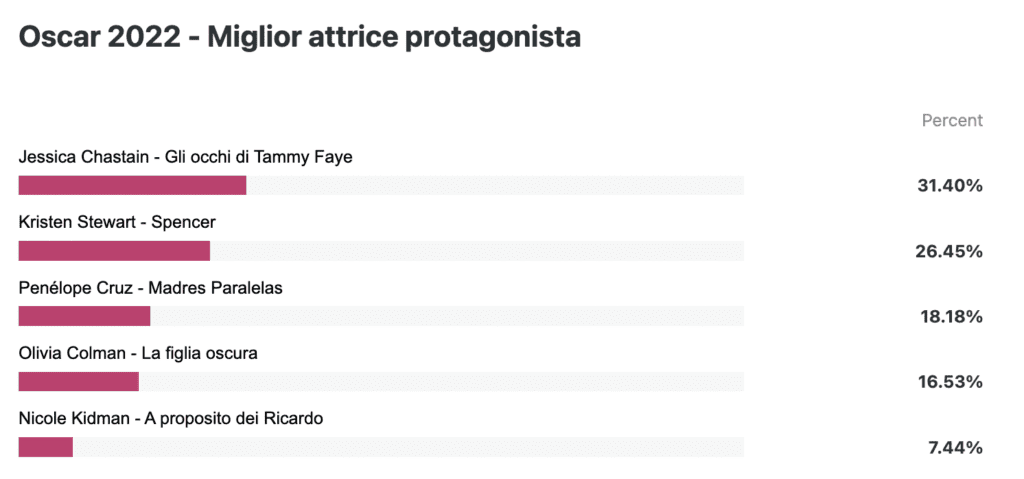The width and height of the screenshot is (1024, 479).
Task: Click Penélope Cruz's filled pink bar
Action: 84,316
